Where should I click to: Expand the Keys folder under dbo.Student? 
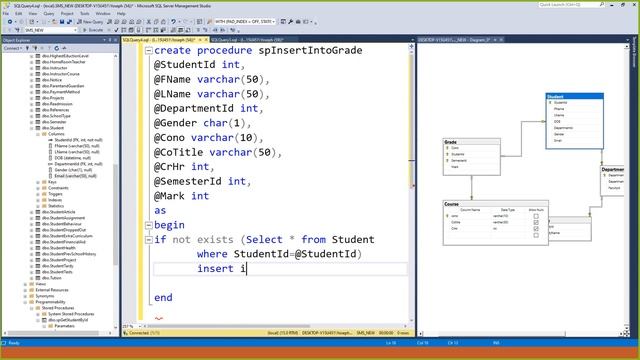[38, 182]
